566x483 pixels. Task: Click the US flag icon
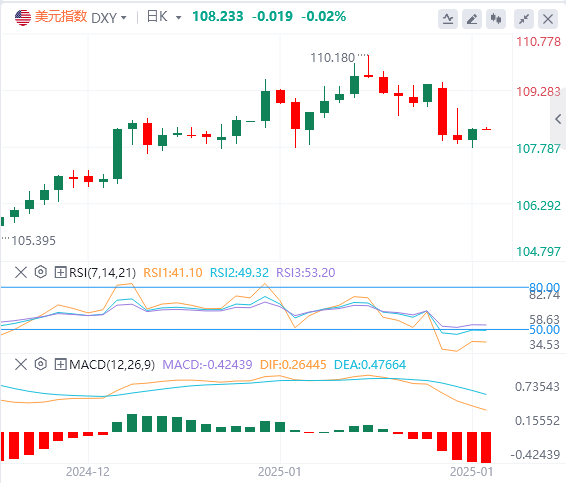pos(23,17)
